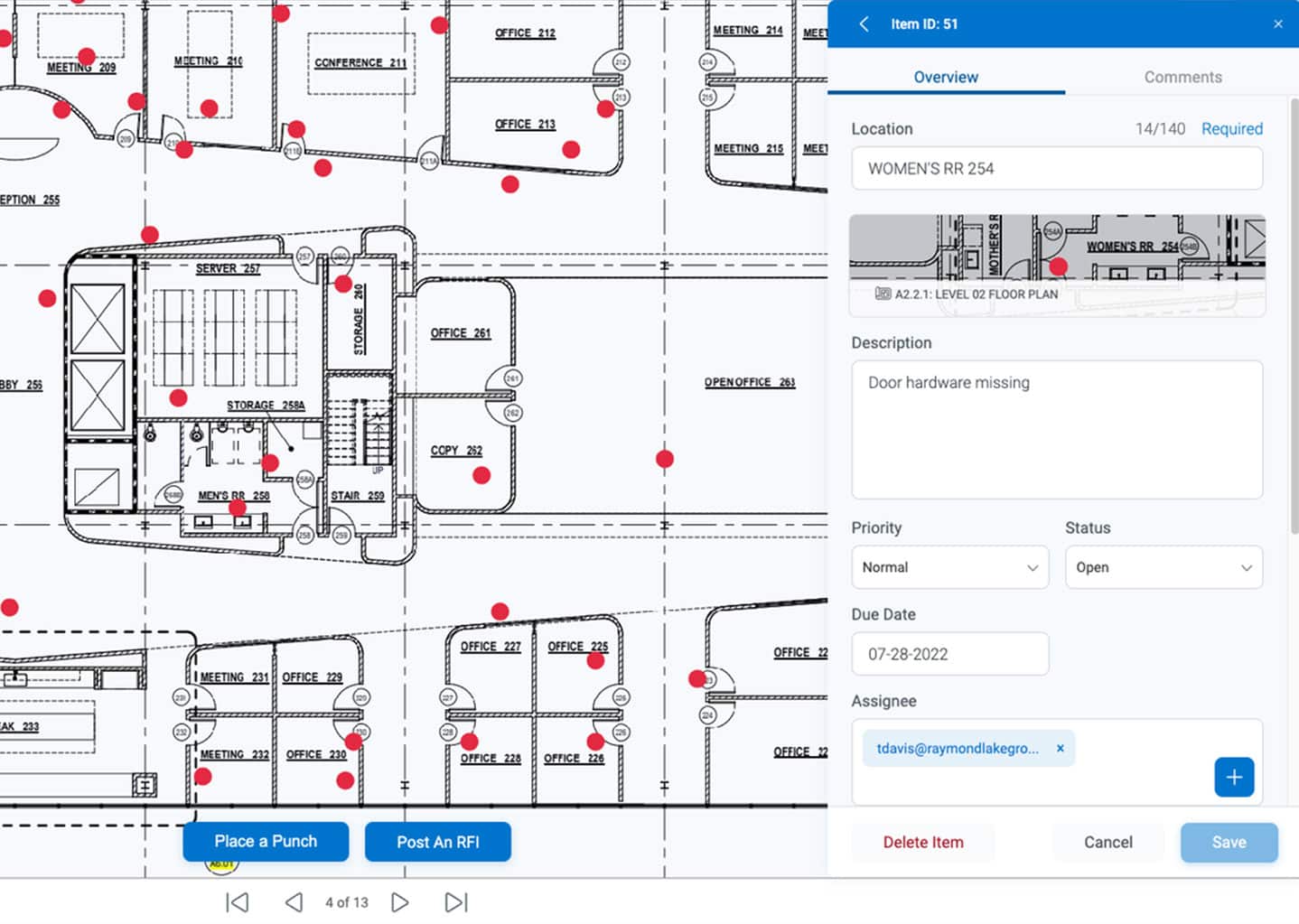
Task: Jump to the first sheet page
Action: (238, 902)
